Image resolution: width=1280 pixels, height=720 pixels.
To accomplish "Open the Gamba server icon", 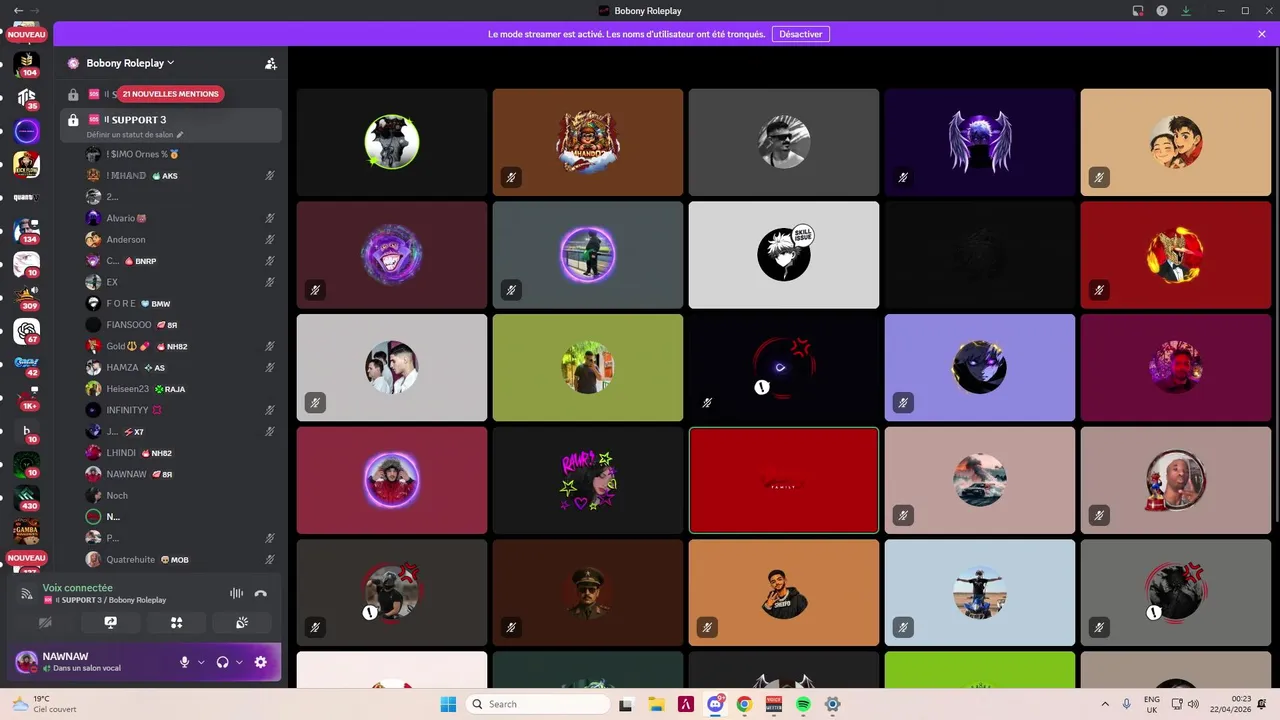I will [27, 531].
